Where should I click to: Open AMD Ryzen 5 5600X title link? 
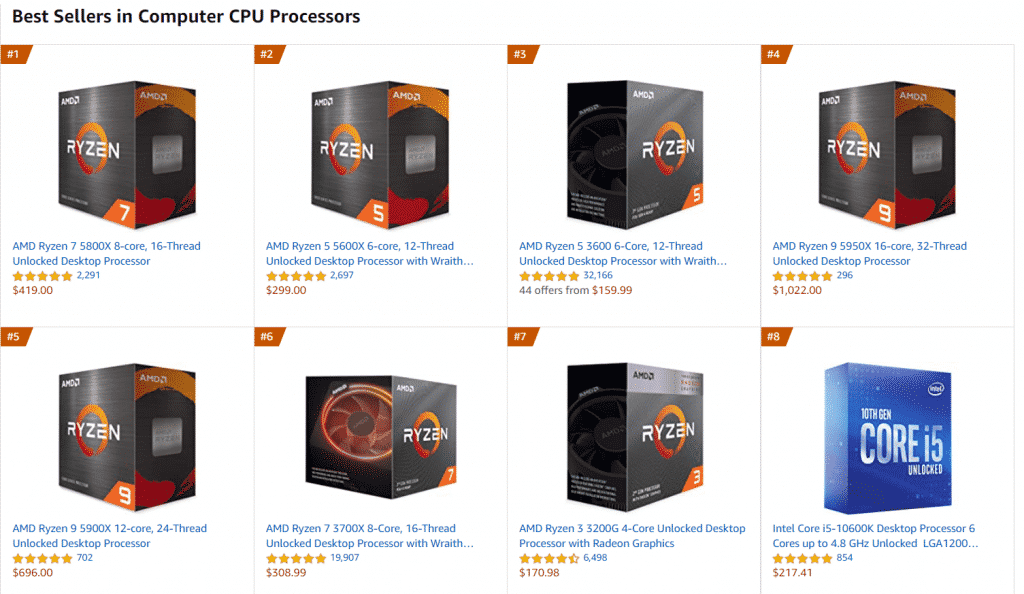370,253
